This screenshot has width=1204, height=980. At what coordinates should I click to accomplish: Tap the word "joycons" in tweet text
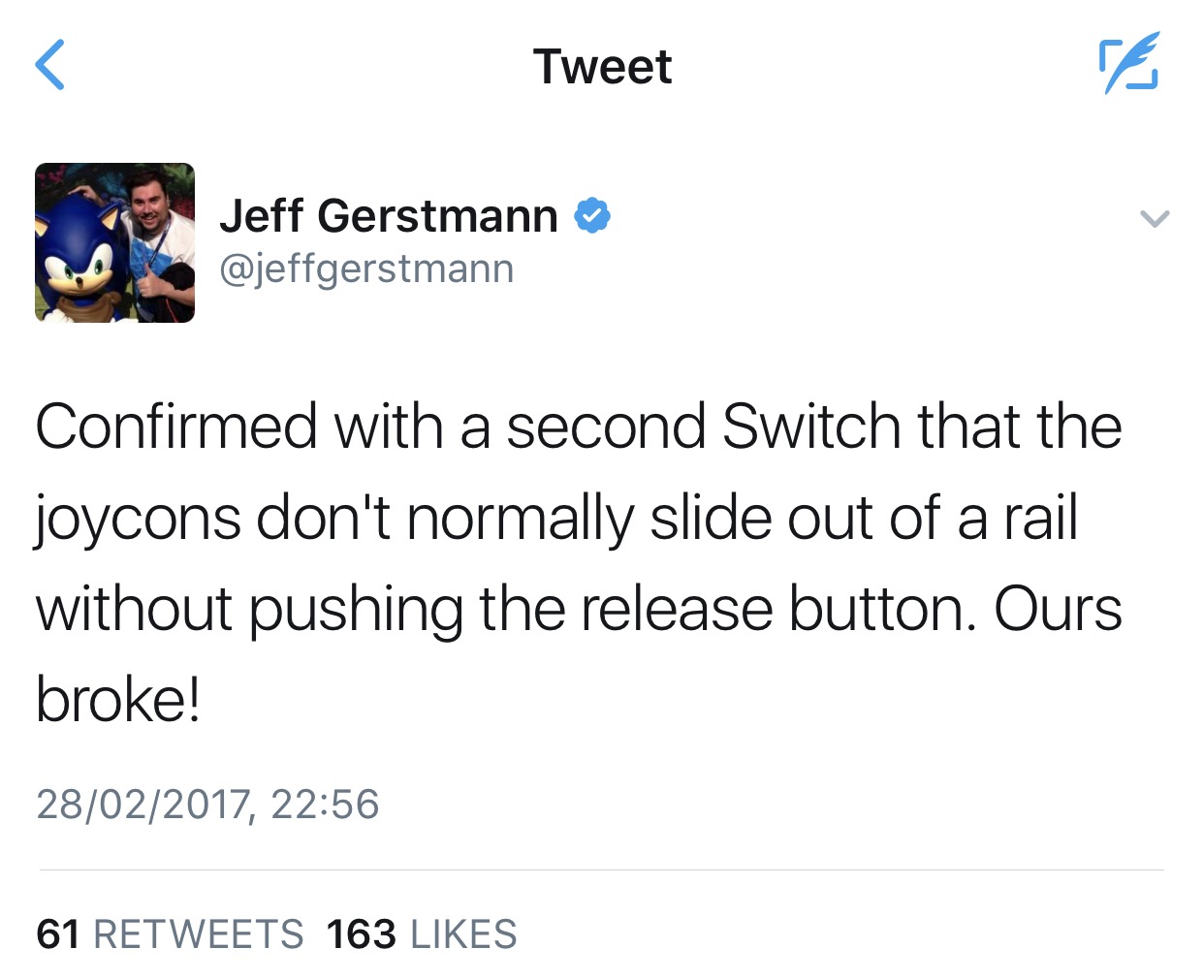point(138,518)
